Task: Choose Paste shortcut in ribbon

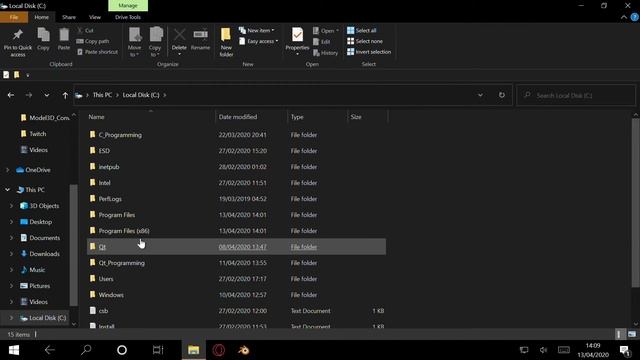Action: tap(98, 52)
